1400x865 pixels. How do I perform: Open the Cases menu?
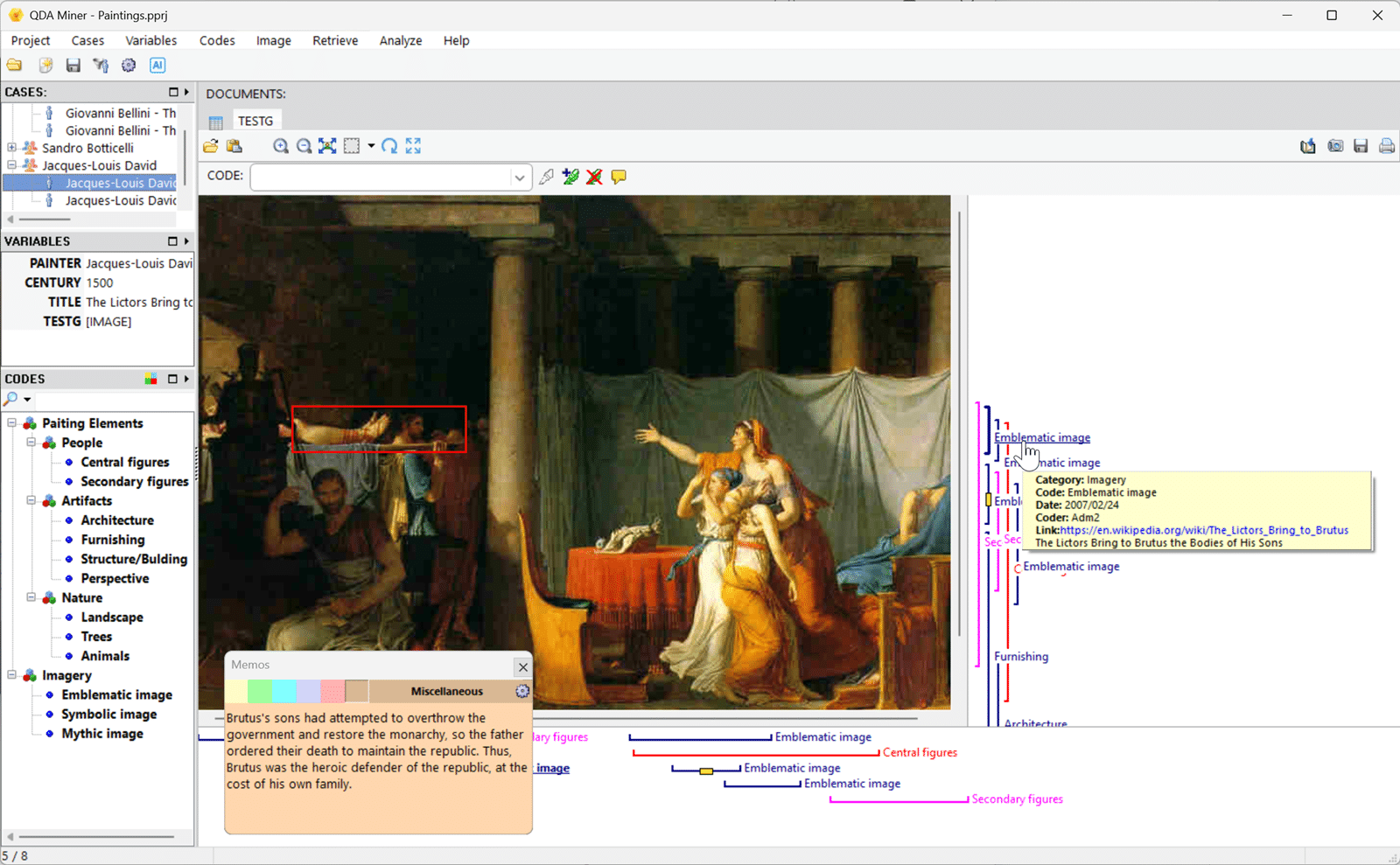point(87,41)
